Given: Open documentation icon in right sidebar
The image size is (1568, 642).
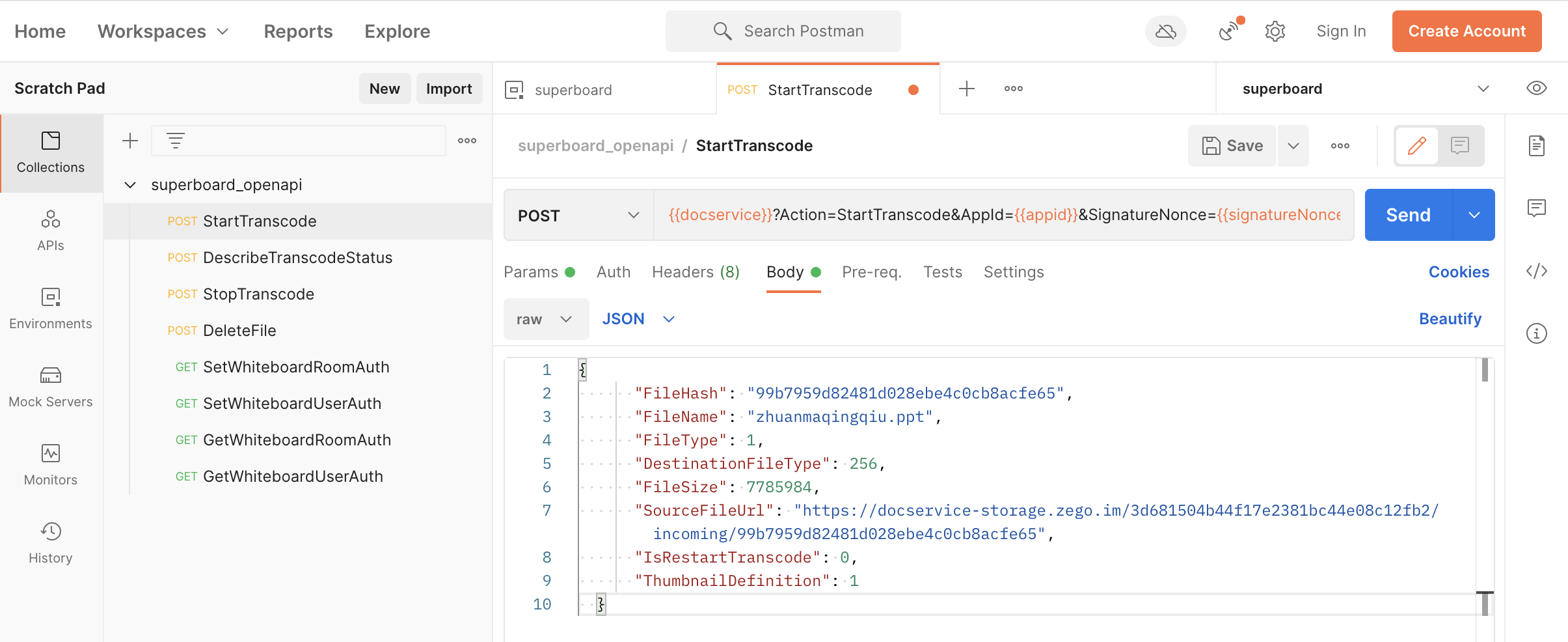Looking at the screenshot, I should click(1537, 146).
